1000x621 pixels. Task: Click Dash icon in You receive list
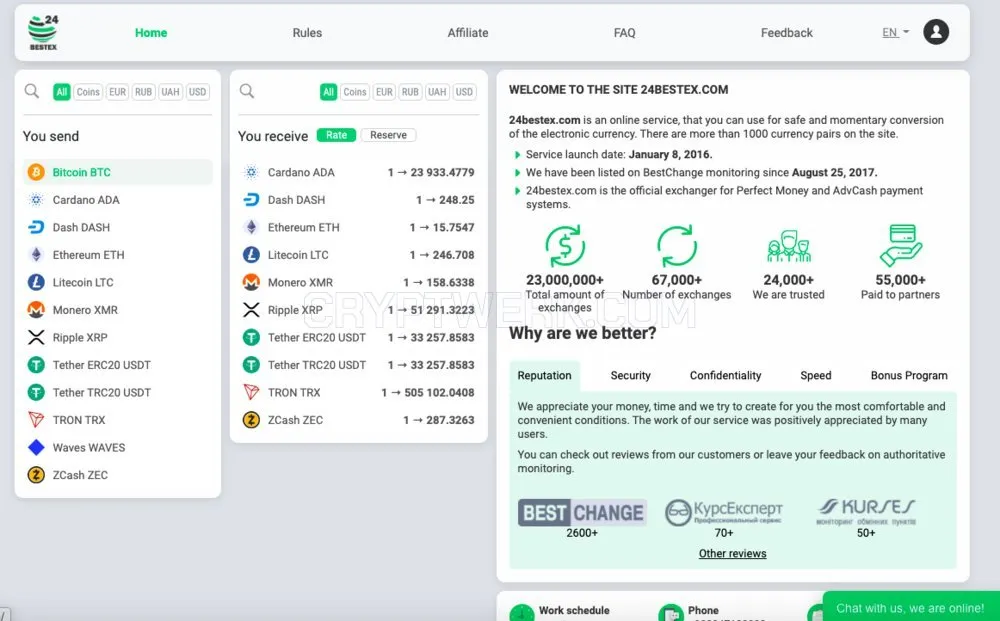(251, 200)
